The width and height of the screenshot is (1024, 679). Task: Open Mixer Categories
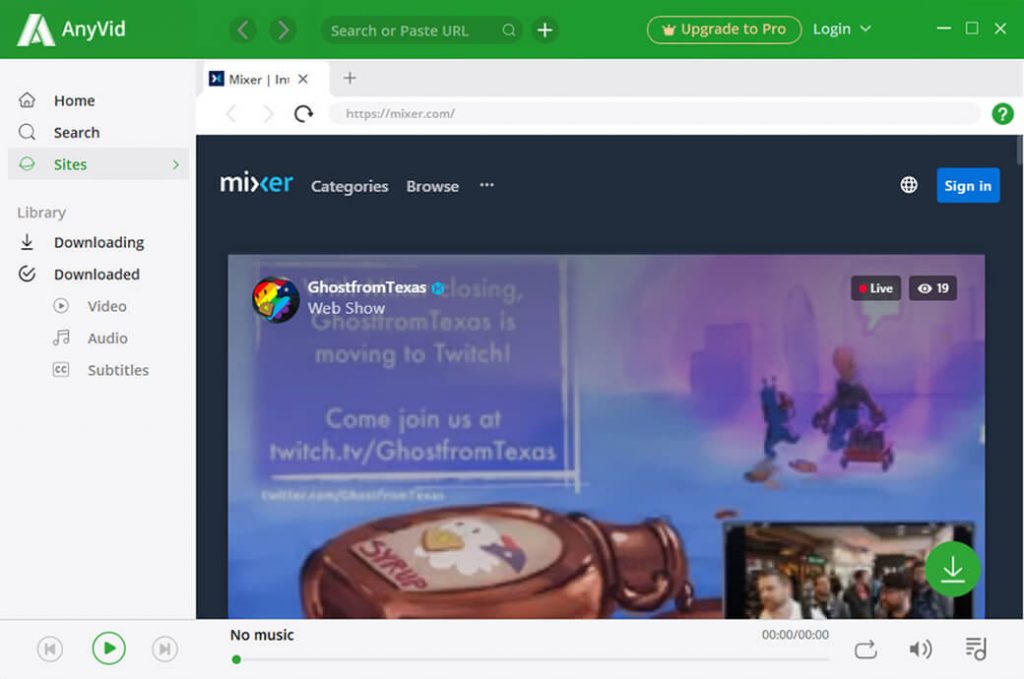349,186
